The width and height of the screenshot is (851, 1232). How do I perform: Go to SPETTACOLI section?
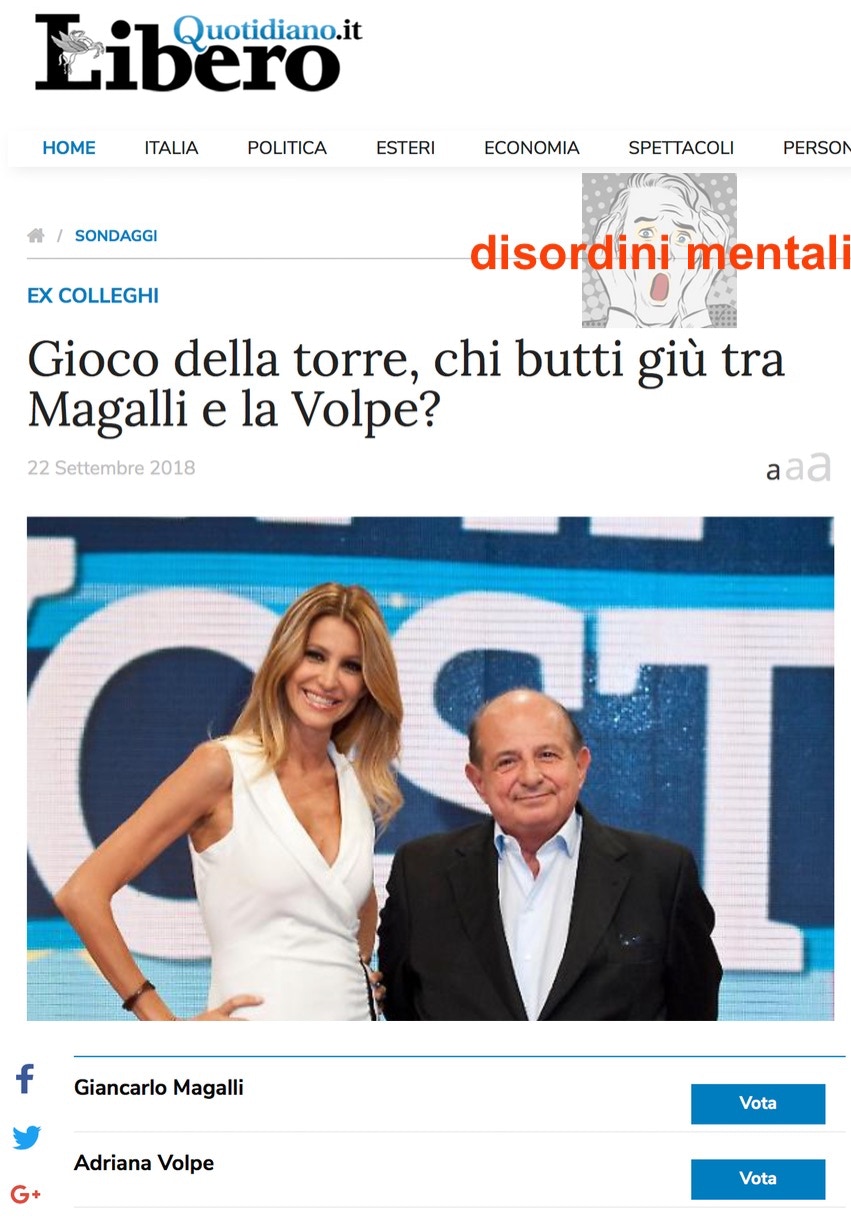click(681, 148)
